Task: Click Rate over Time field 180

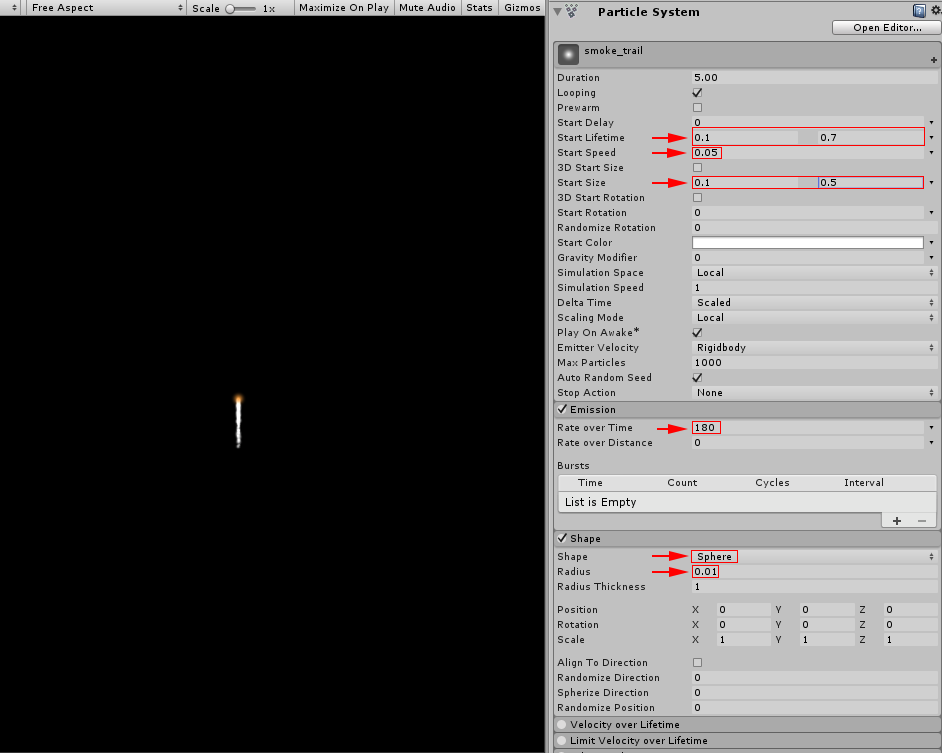Action: point(807,428)
